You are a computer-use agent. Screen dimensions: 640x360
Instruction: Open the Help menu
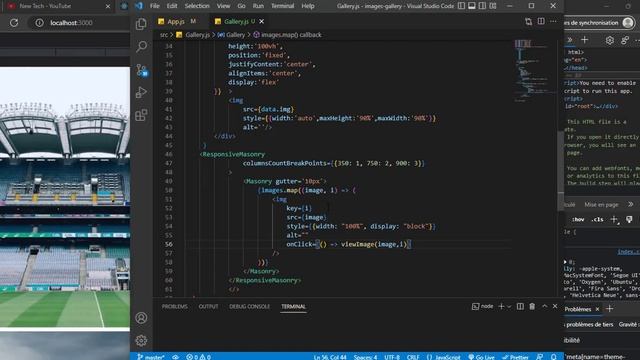[308, 6]
